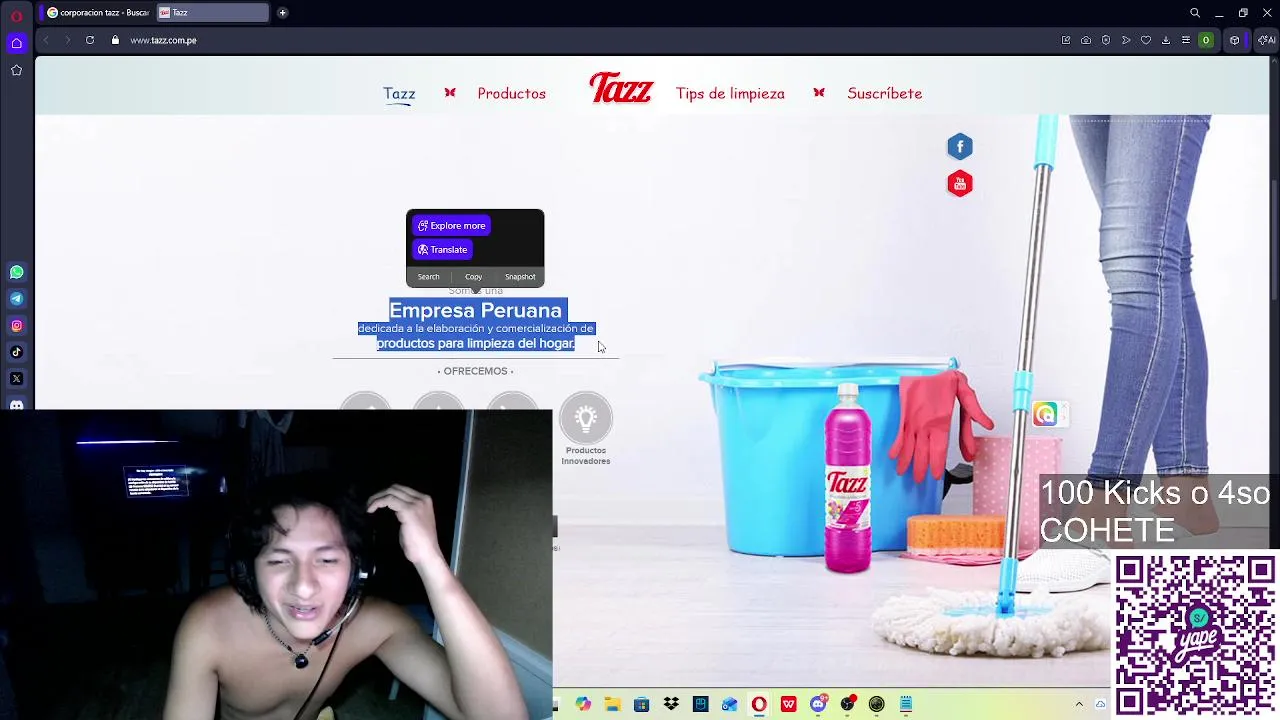
Task: Go back to the previous page
Action: click(x=46, y=40)
